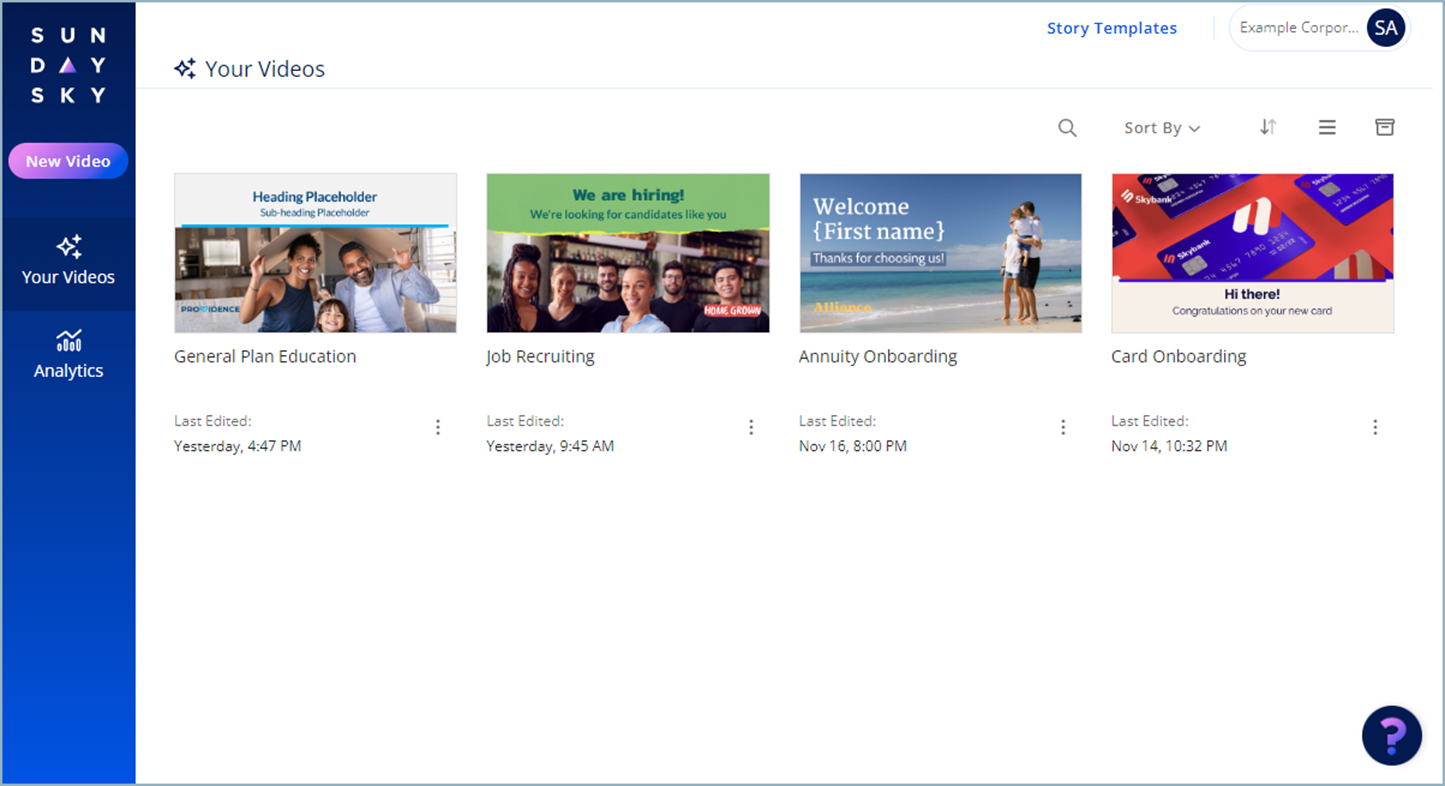Open the Card Onboarding three-dot menu

pyautogui.click(x=1375, y=427)
